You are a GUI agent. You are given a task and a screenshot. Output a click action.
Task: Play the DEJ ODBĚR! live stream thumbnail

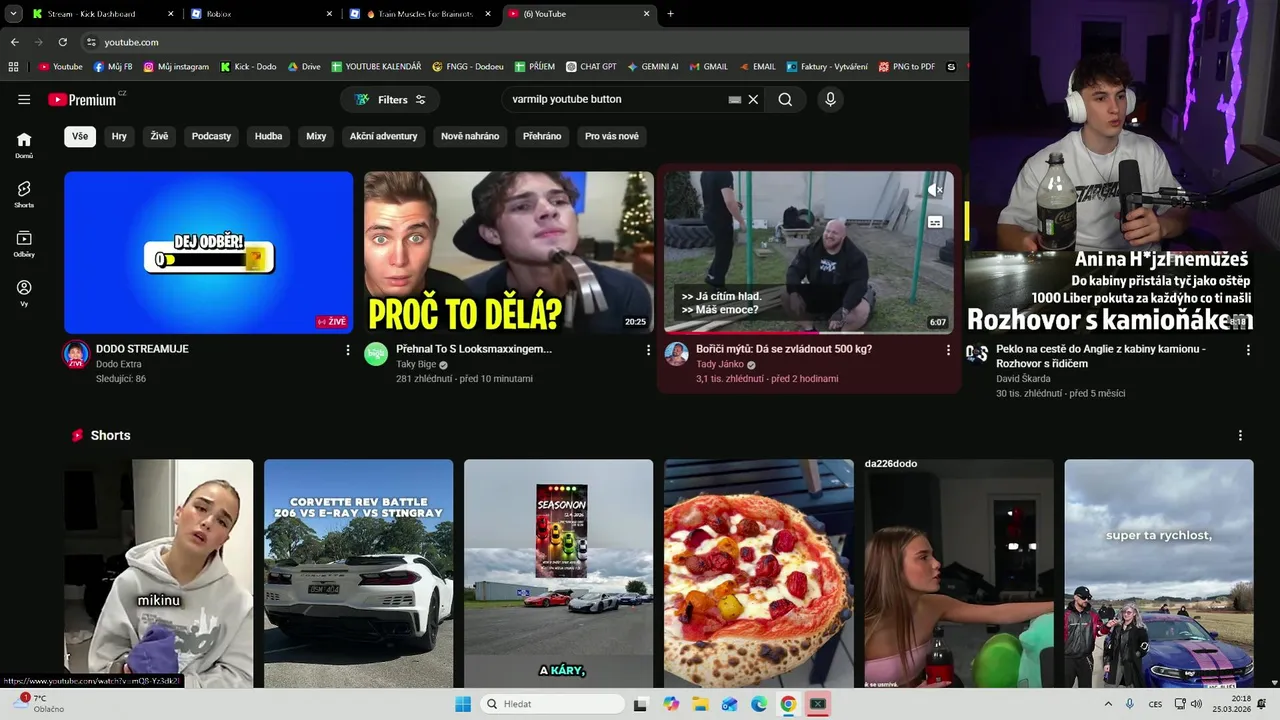(208, 252)
